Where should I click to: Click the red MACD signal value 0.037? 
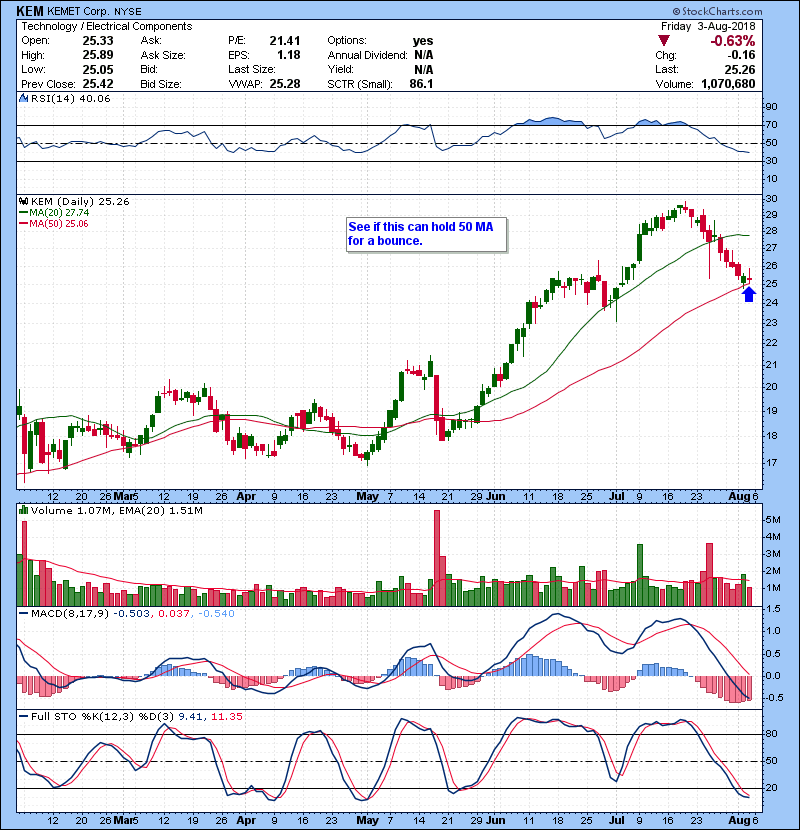coord(174,614)
